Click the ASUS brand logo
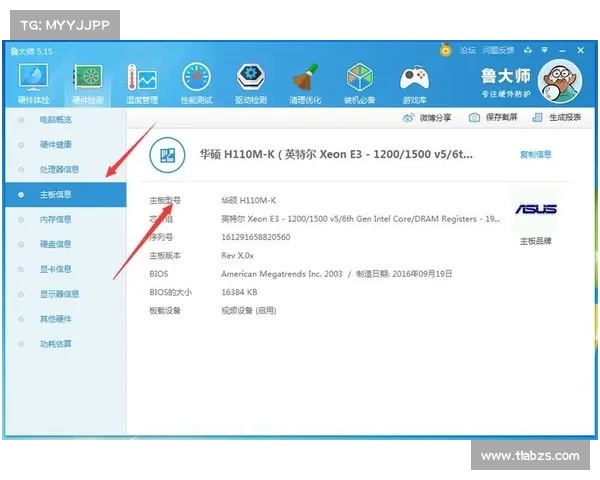The width and height of the screenshot is (600, 480). (x=535, y=209)
